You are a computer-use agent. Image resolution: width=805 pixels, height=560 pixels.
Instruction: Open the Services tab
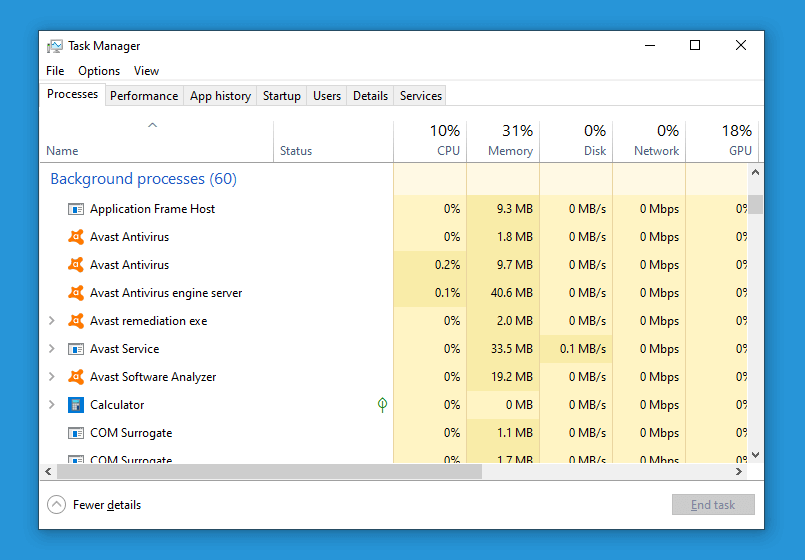pos(420,96)
